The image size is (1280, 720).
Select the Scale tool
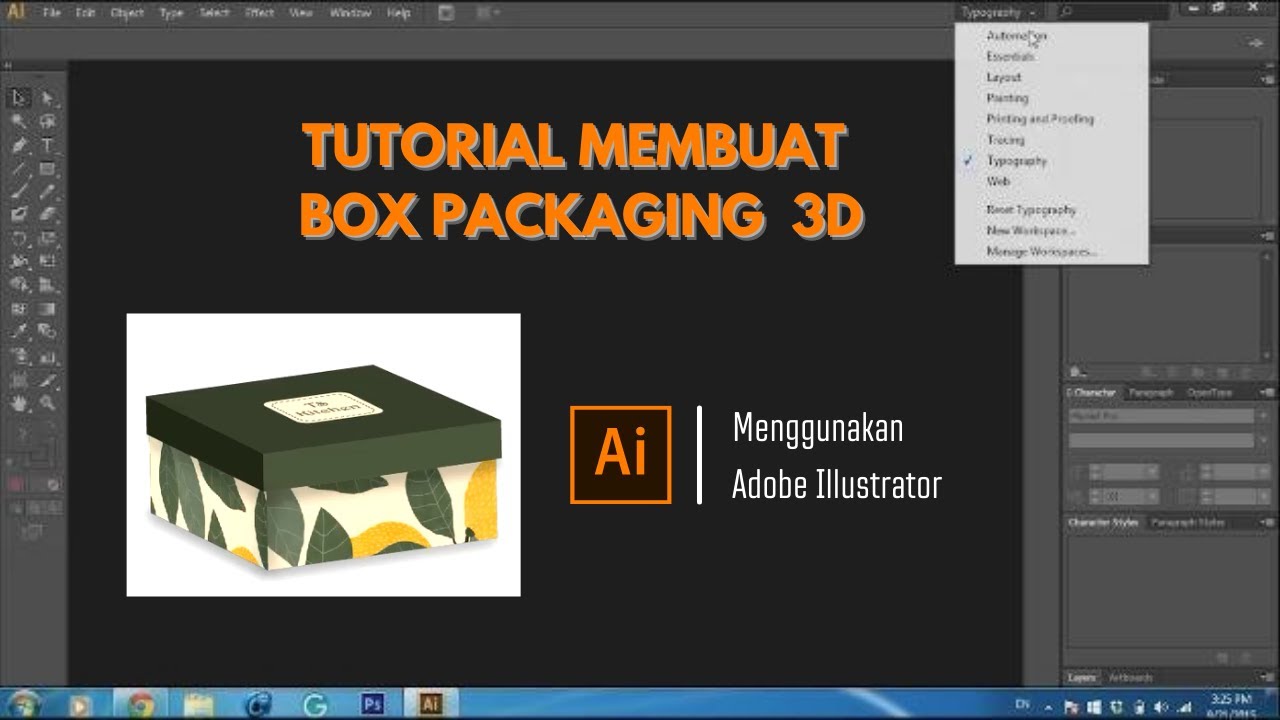(47, 238)
